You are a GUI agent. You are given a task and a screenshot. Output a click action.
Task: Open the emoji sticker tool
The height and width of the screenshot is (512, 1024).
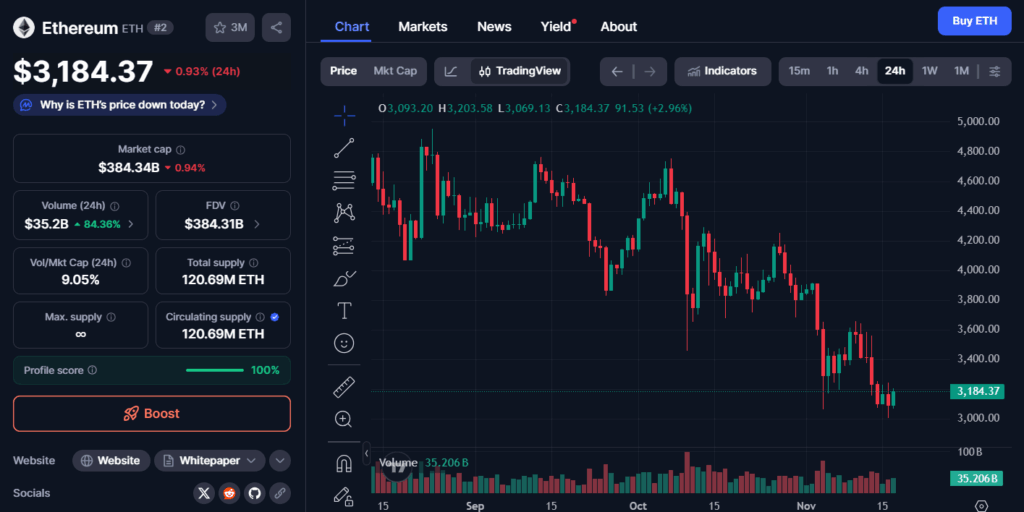coord(344,343)
